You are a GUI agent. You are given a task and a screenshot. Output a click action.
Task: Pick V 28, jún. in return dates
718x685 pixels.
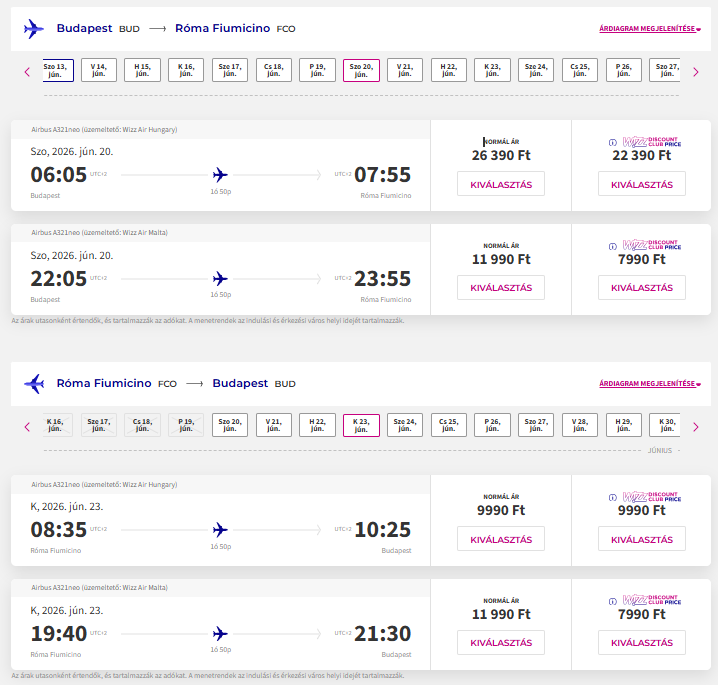pyautogui.click(x=579, y=426)
